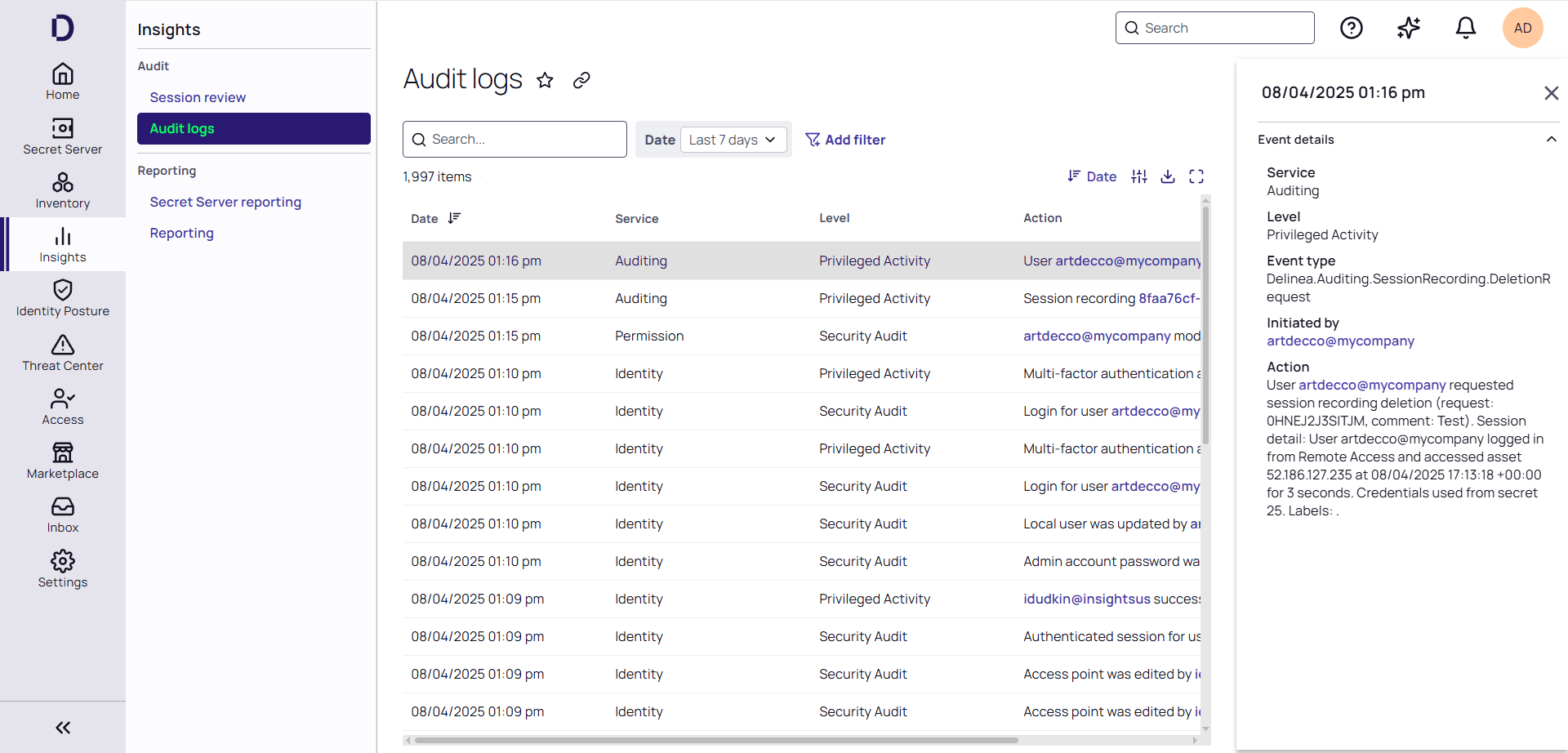
Task: Open Session review in Insights menu
Action: tap(198, 97)
